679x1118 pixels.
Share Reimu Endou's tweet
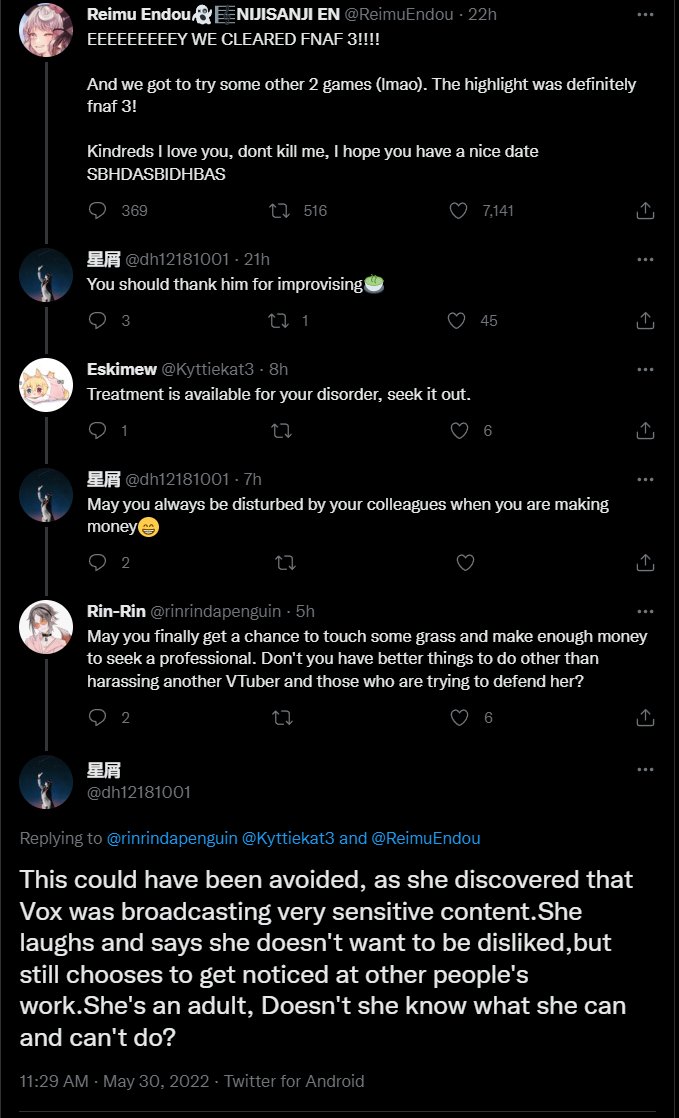coord(646,210)
